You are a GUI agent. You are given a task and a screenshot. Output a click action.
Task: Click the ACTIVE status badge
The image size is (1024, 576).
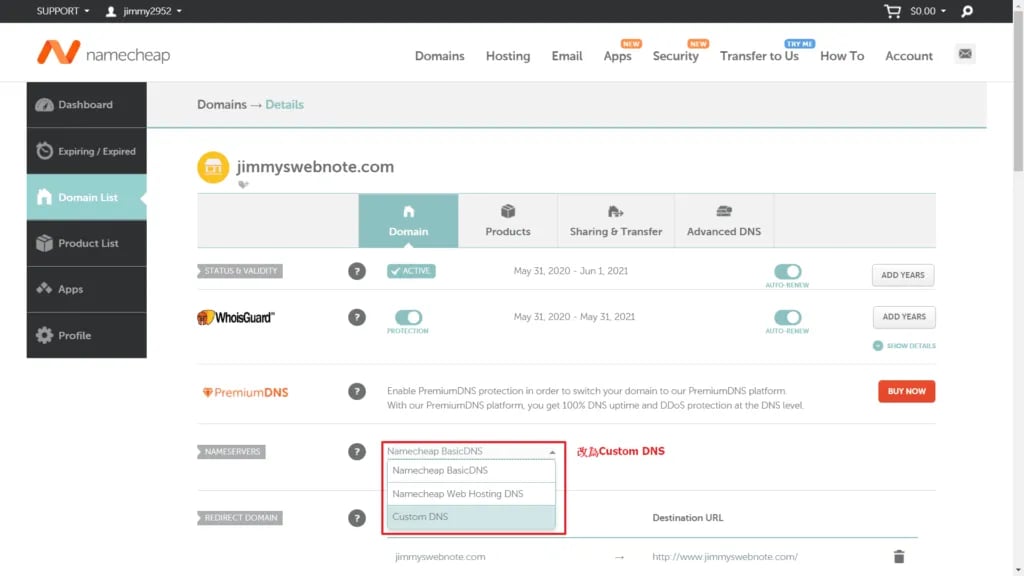click(x=411, y=271)
